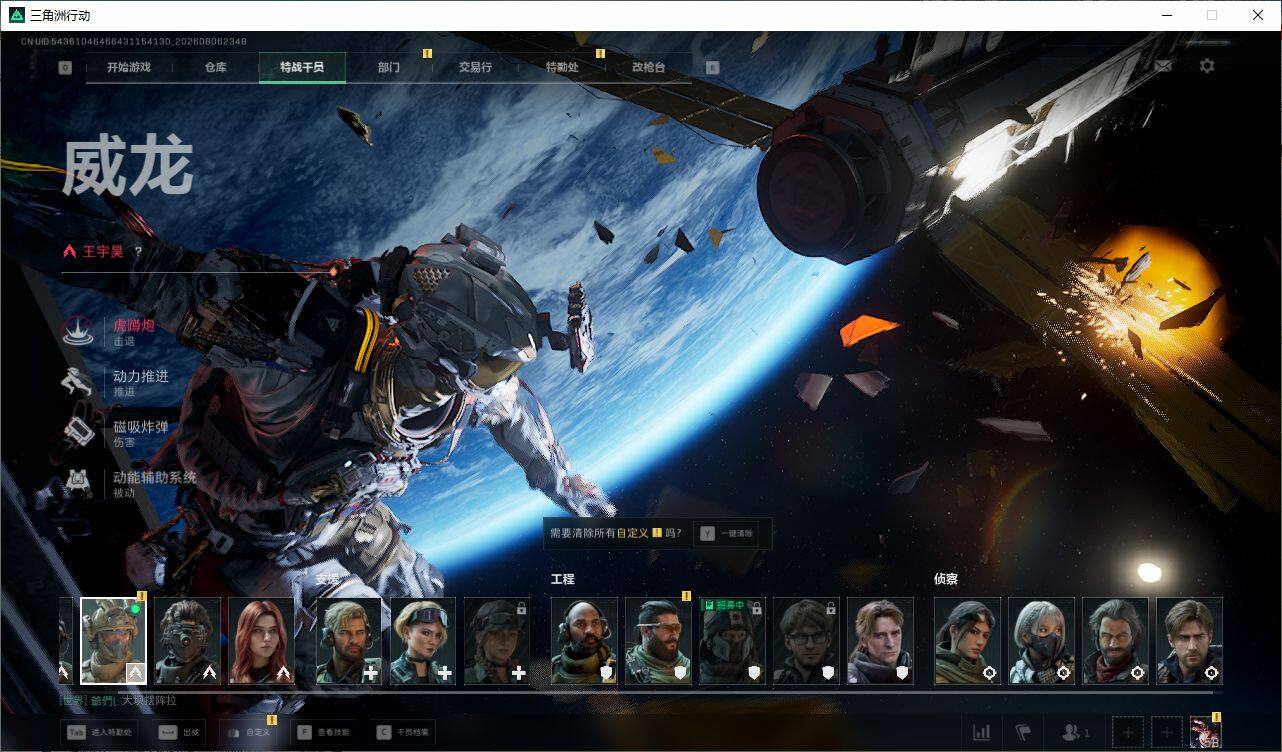
Task: Click the 出战 deploy button
Action: tap(180, 732)
